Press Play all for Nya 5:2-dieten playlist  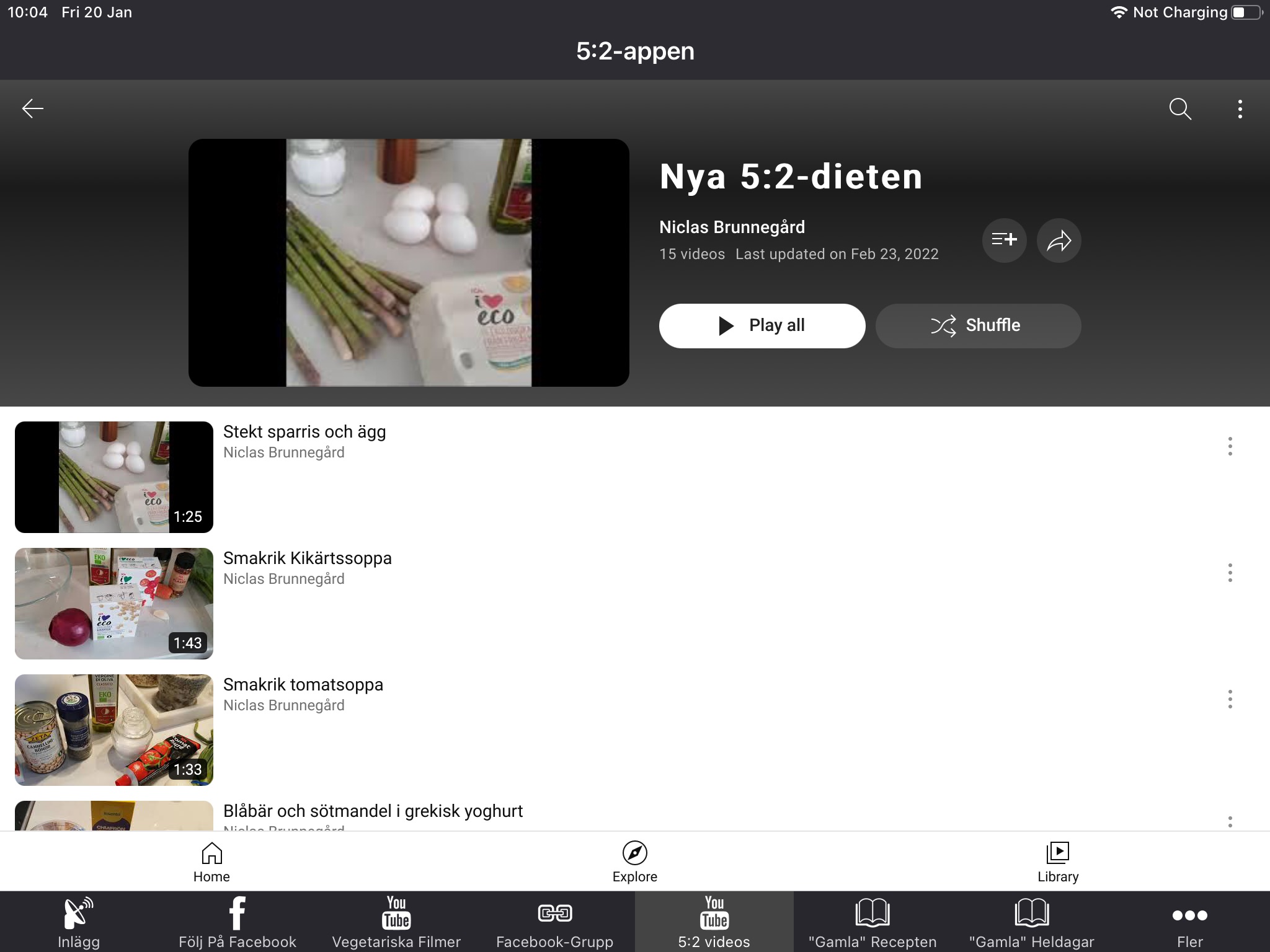[x=762, y=325]
